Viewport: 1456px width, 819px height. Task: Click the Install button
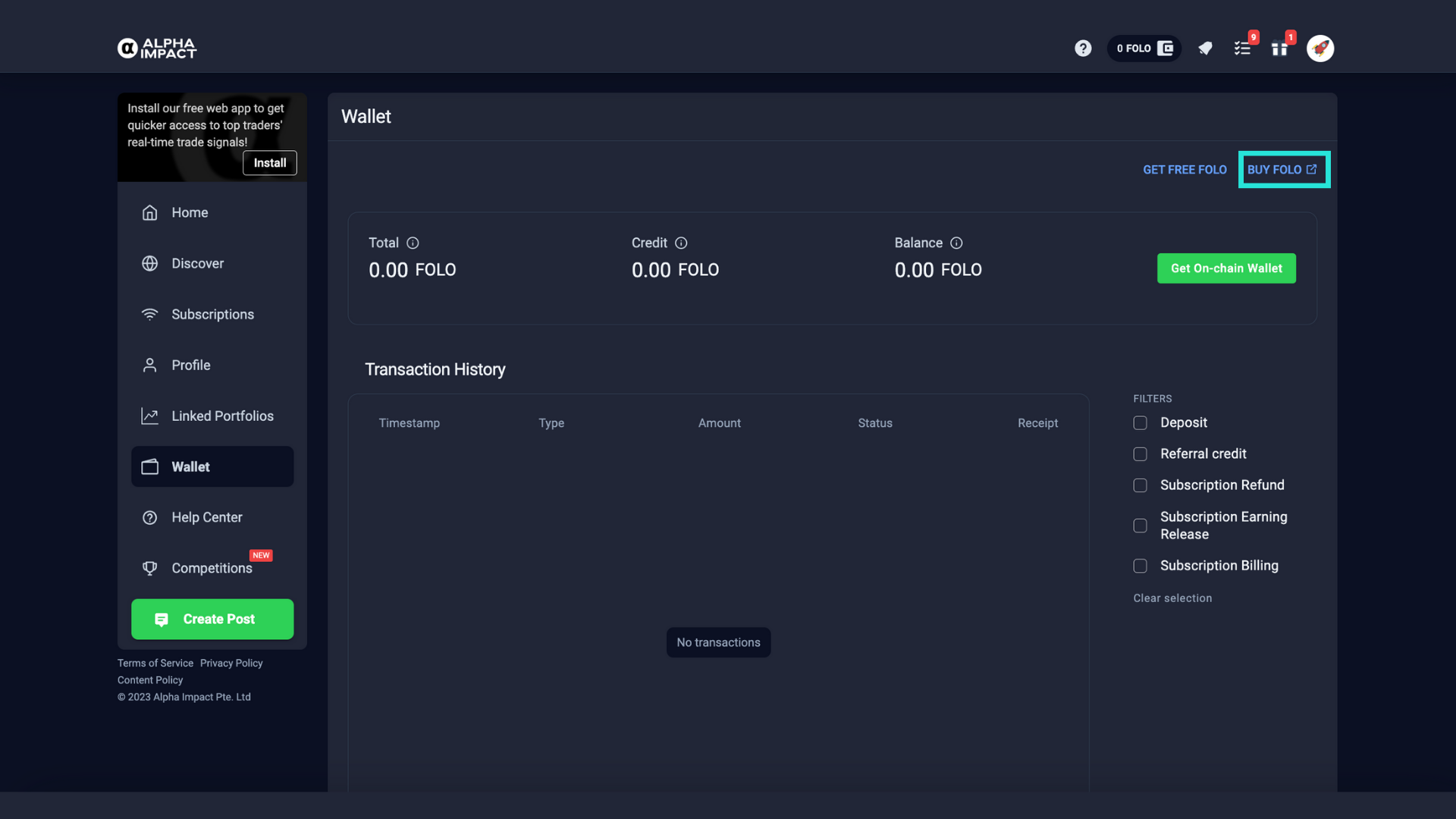pyautogui.click(x=270, y=163)
